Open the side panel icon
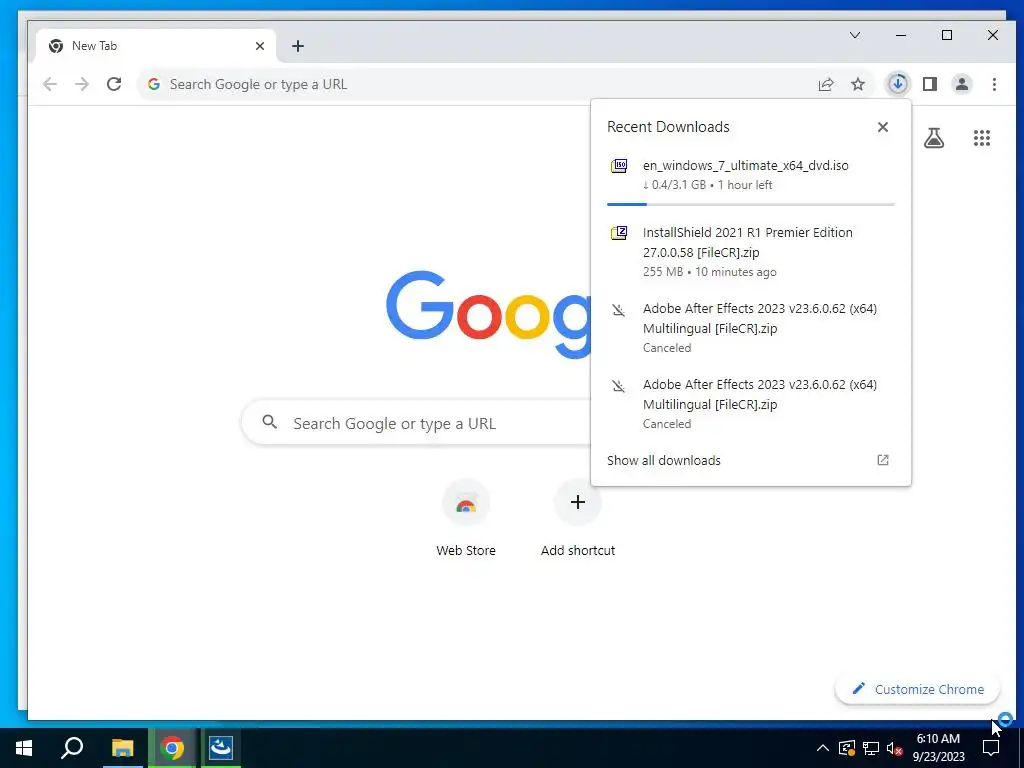The image size is (1024, 768). click(x=930, y=84)
